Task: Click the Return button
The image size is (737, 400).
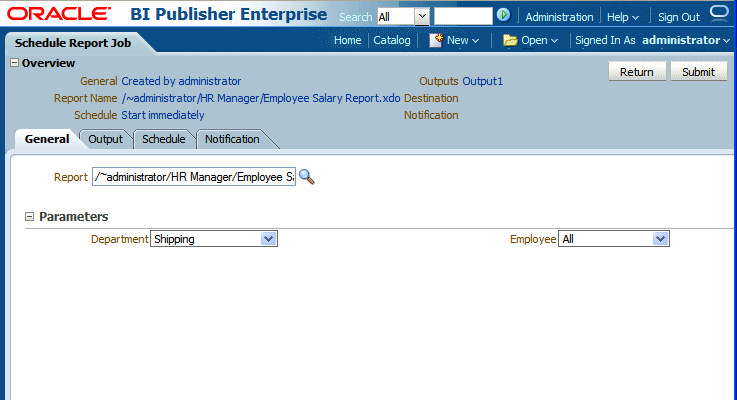Action: click(637, 72)
